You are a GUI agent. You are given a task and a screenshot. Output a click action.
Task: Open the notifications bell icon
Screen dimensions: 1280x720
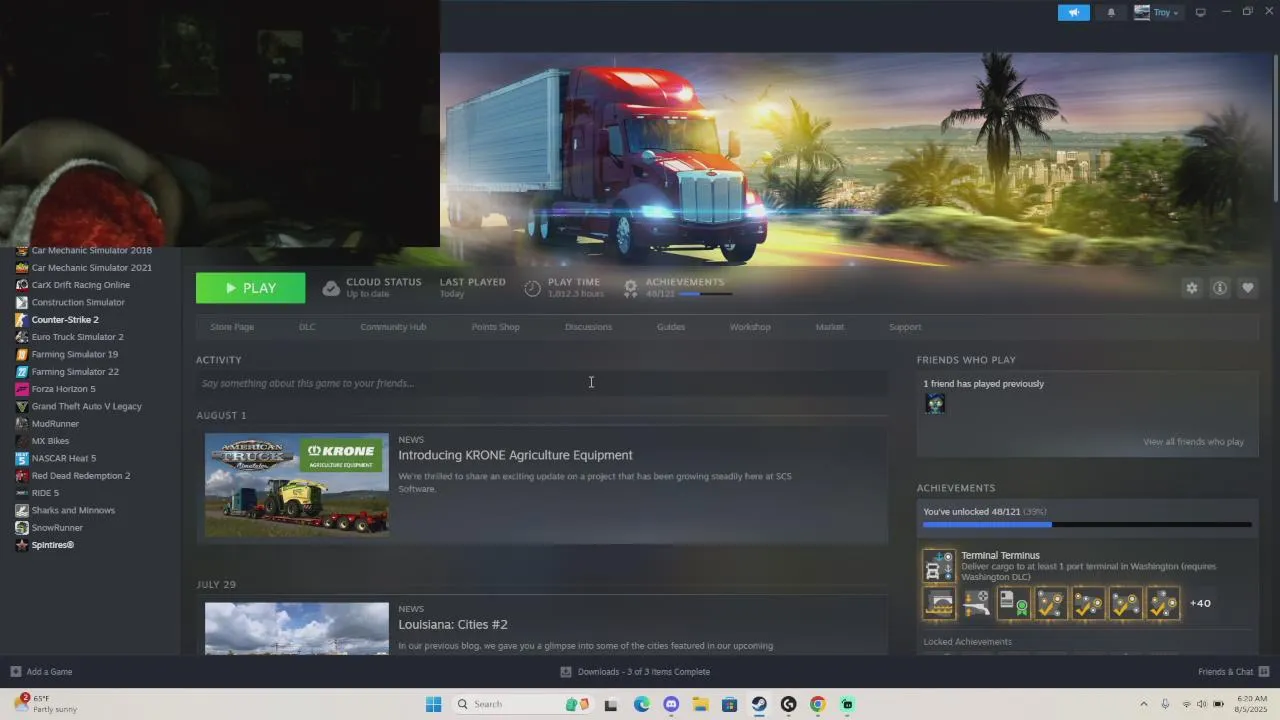coord(1111,12)
